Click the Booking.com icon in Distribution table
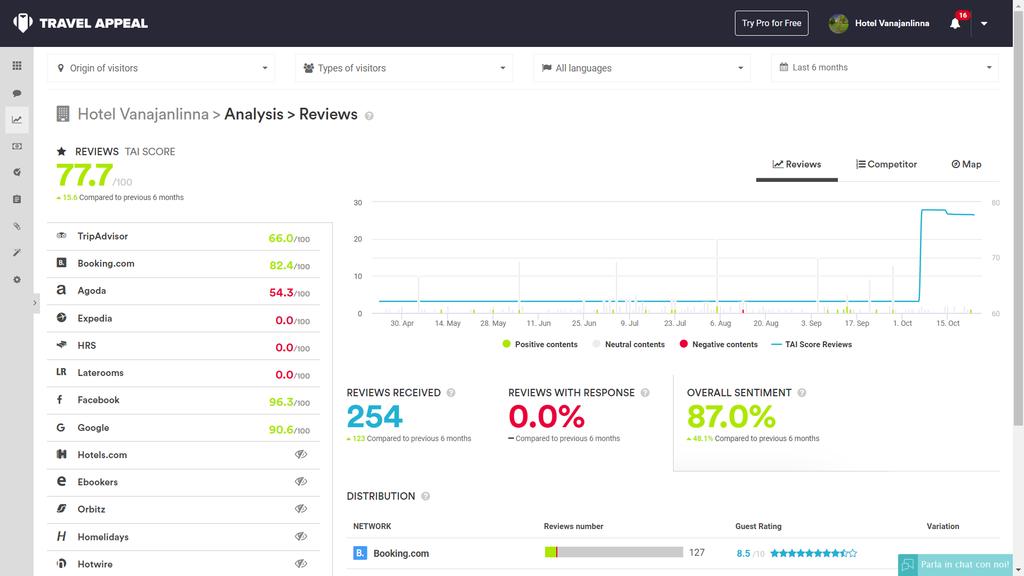The image size is (1024, 576). 360,553
